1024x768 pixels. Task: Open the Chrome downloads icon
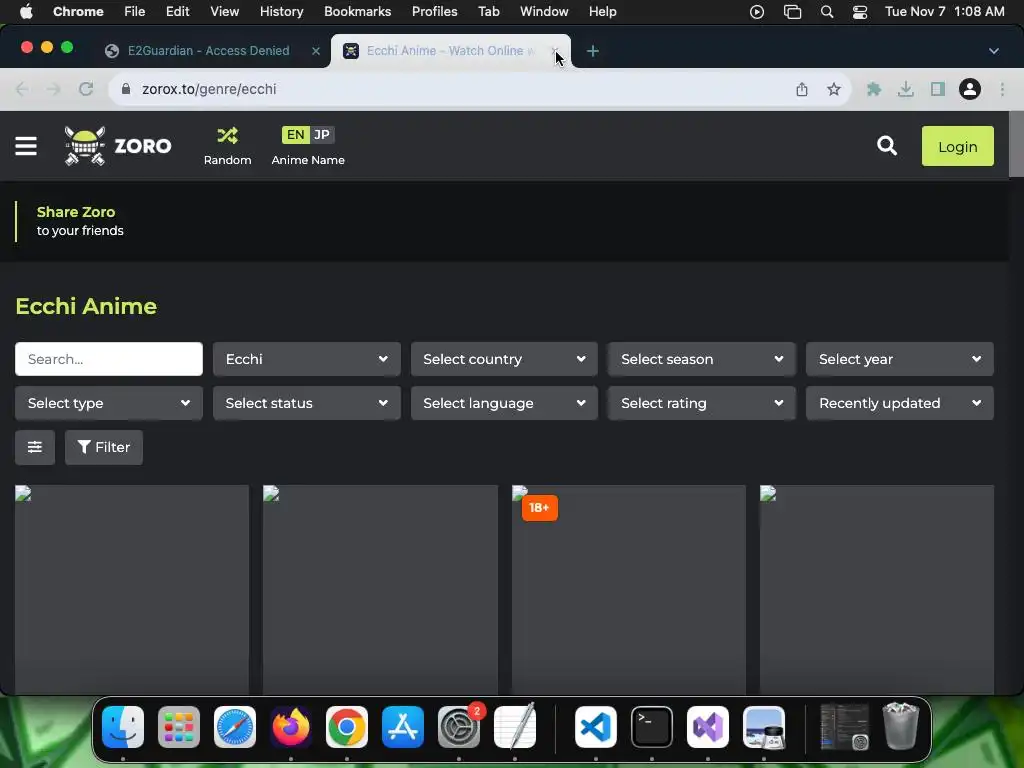click(x=905, y=89)
